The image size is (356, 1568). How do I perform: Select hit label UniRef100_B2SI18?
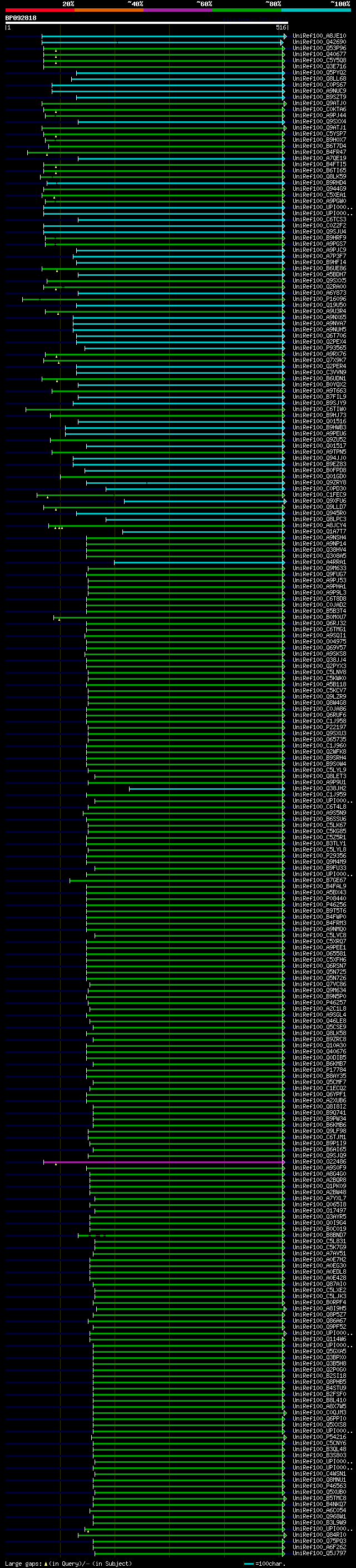coord(319,1376)
